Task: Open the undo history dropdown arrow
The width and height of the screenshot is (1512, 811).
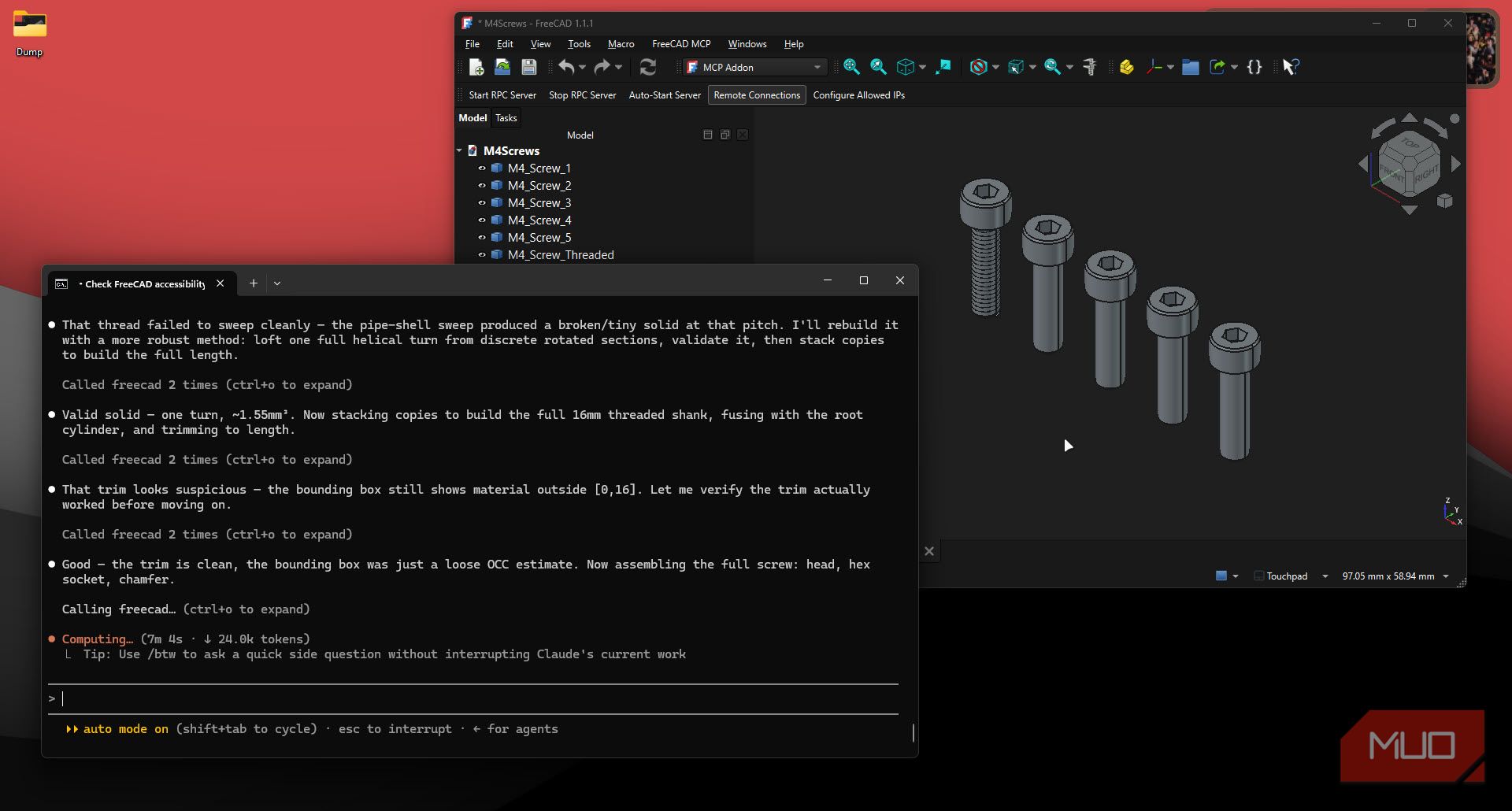Action: 582,67
